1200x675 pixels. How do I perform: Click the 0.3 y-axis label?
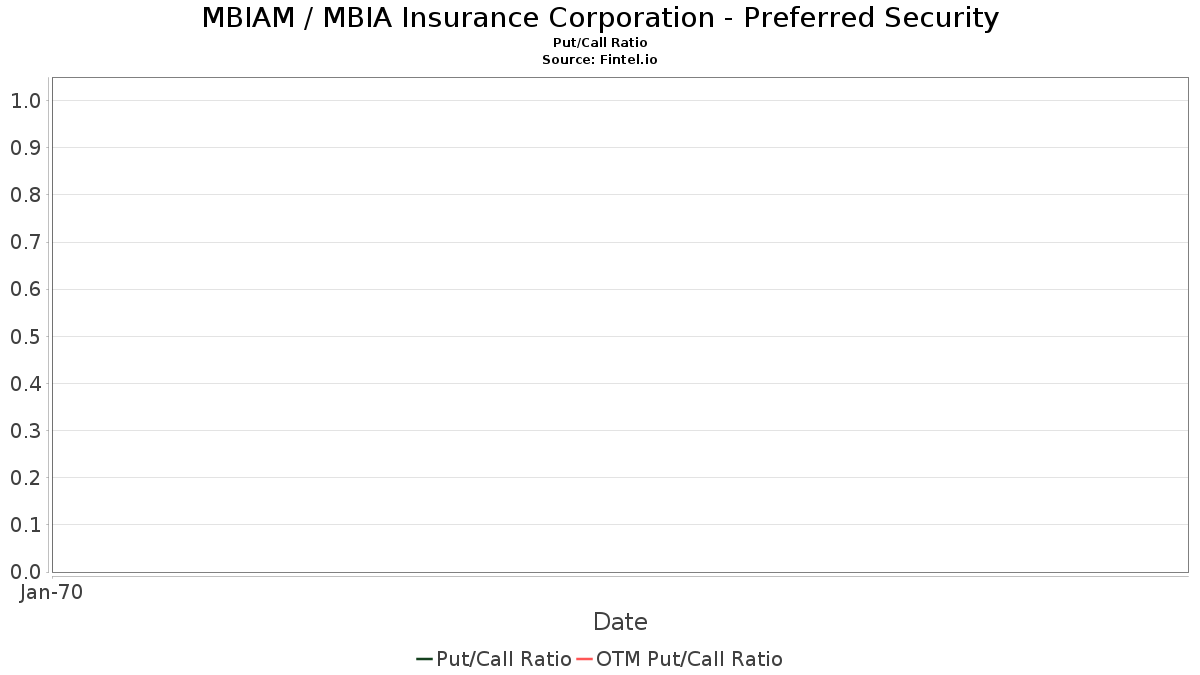click(26, 431)
